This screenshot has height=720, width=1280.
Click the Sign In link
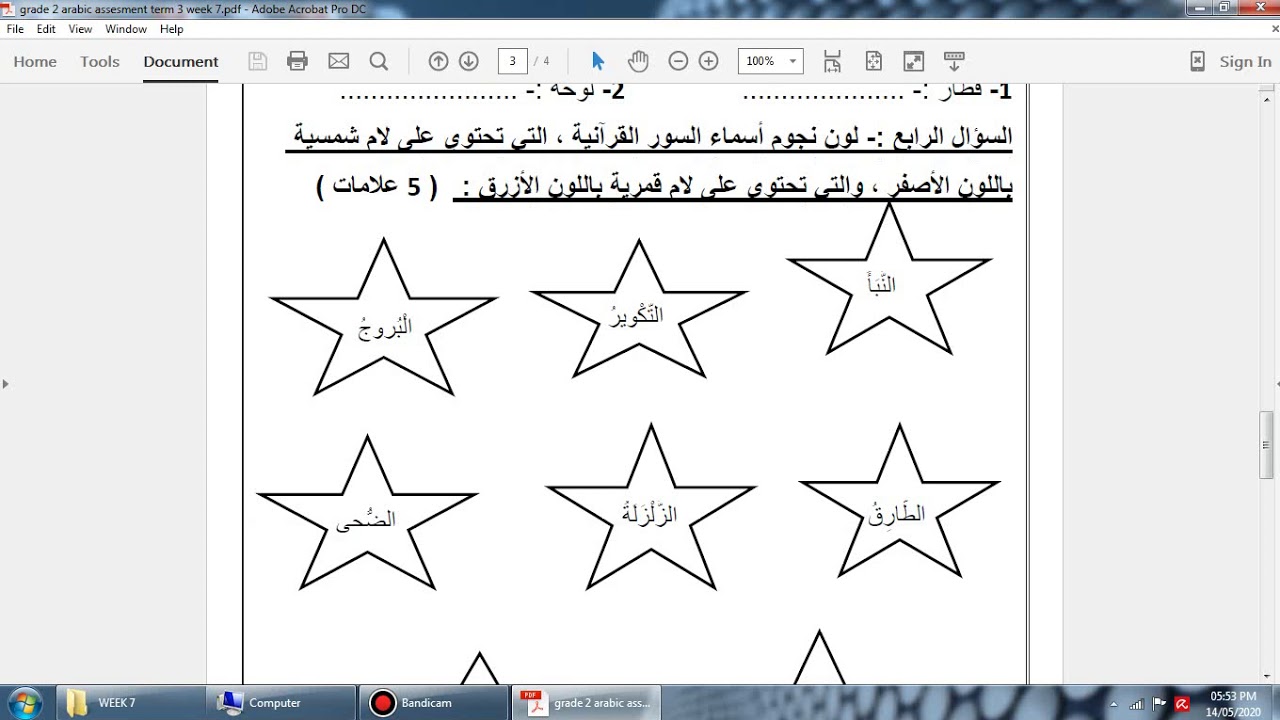click(1245, 61)
